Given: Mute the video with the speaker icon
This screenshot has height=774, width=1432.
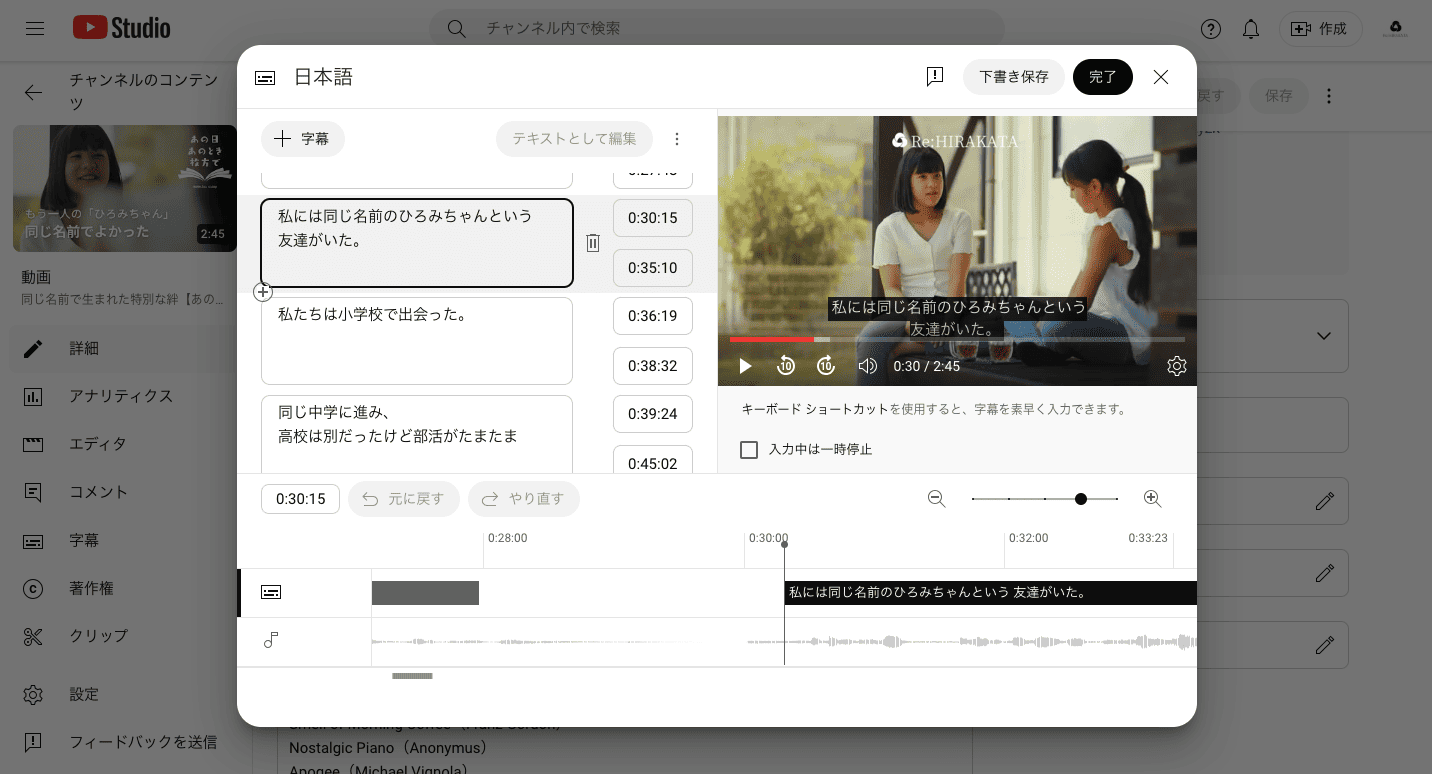Looking at the screenshot, I should tap(867, 366).
